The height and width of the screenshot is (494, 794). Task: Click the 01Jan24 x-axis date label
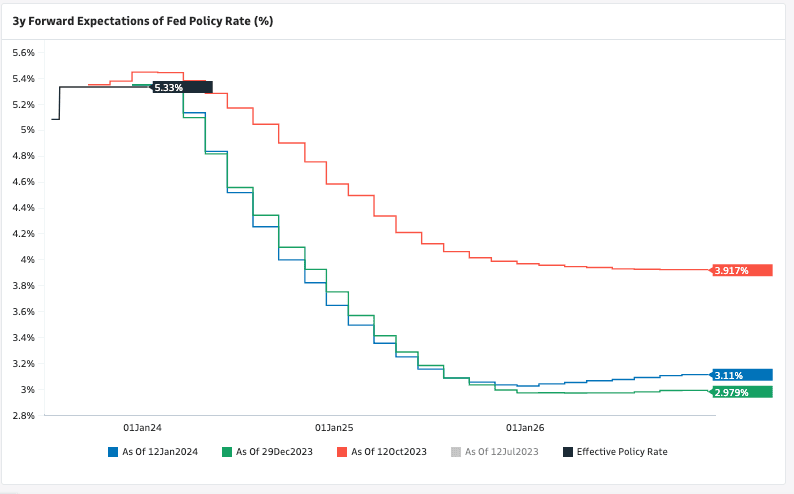point(142,425)
